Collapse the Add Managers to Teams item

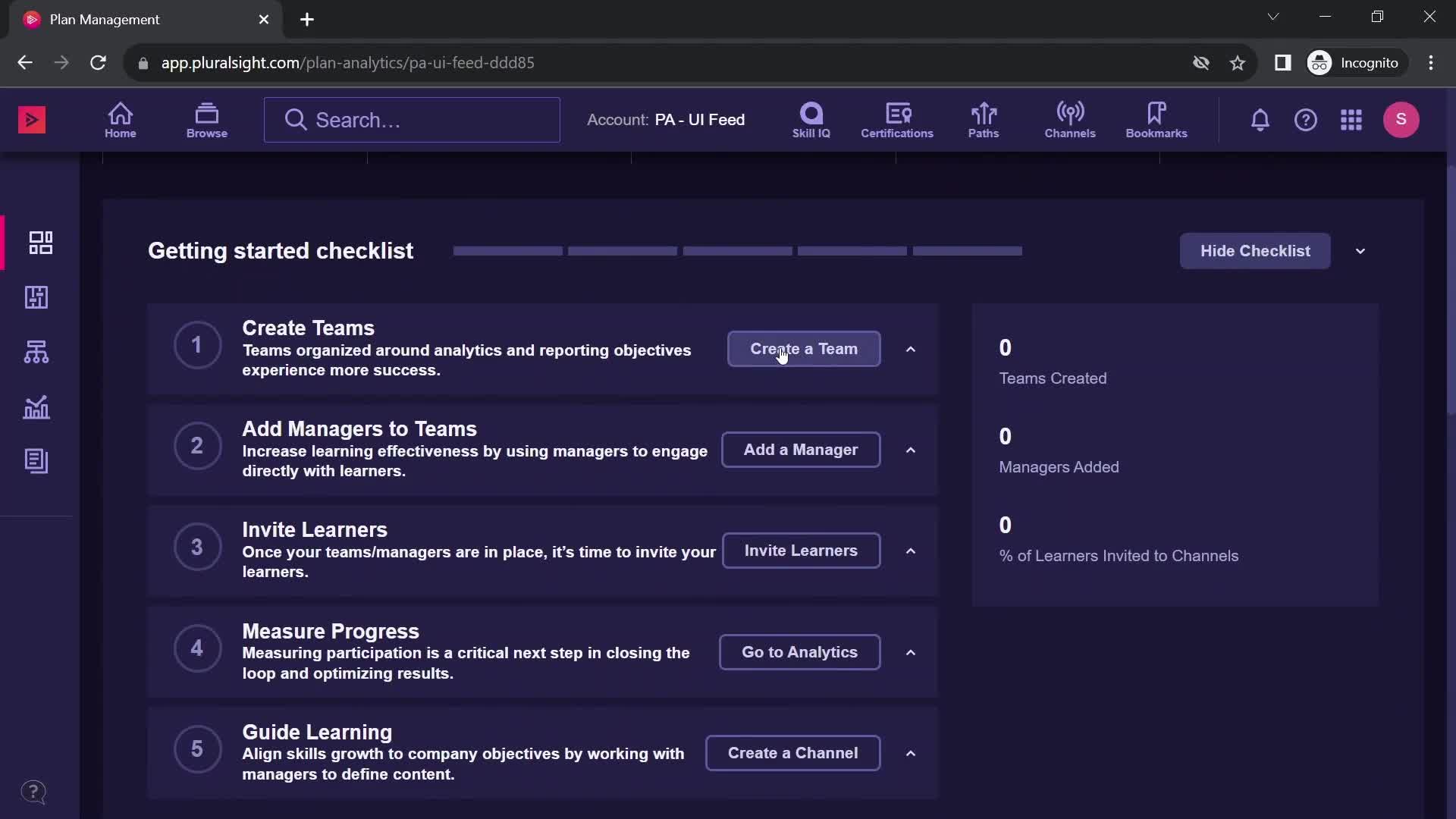[911, 450]
